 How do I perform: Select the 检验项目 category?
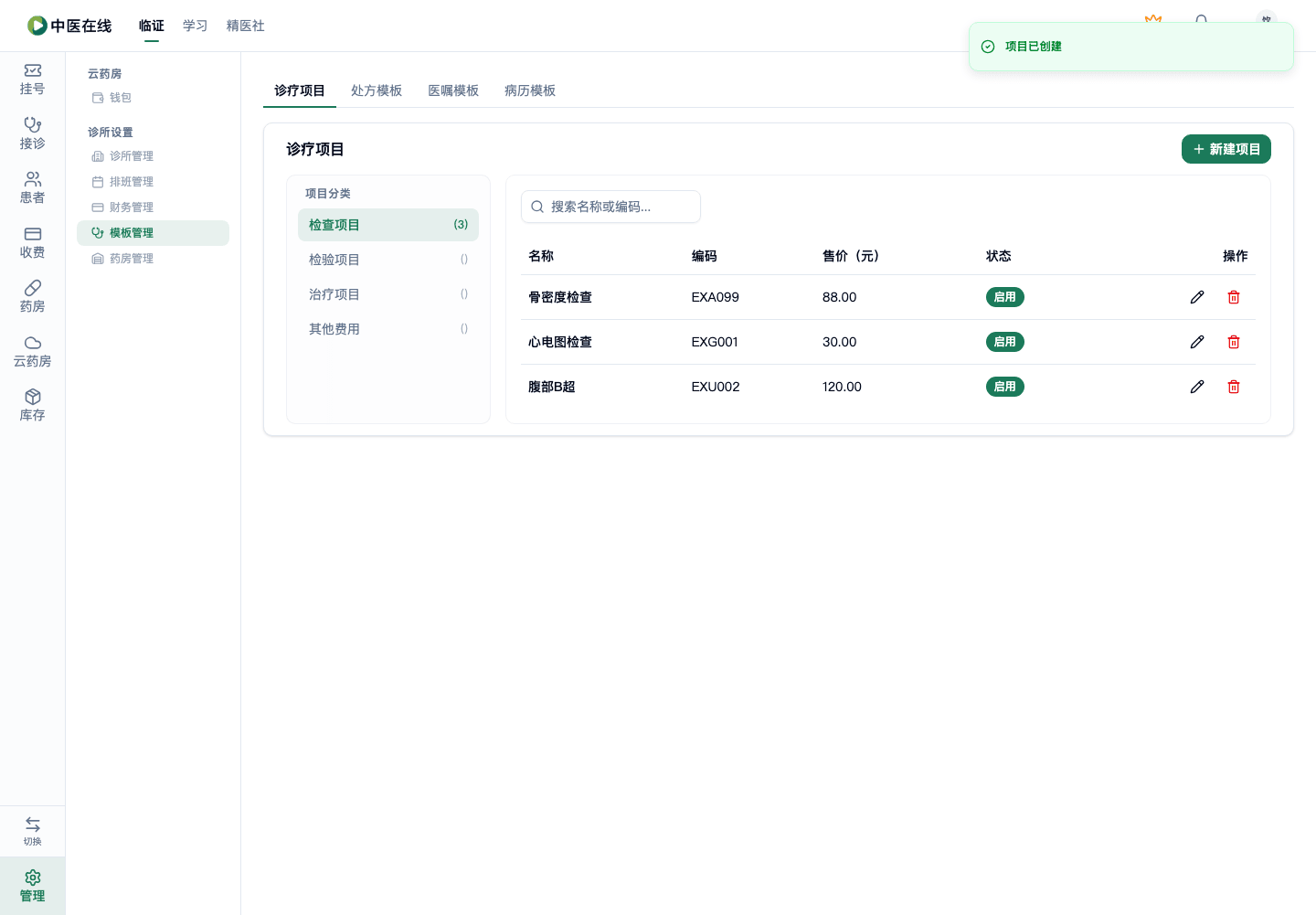pyautogui.click(x=388, y=260)
